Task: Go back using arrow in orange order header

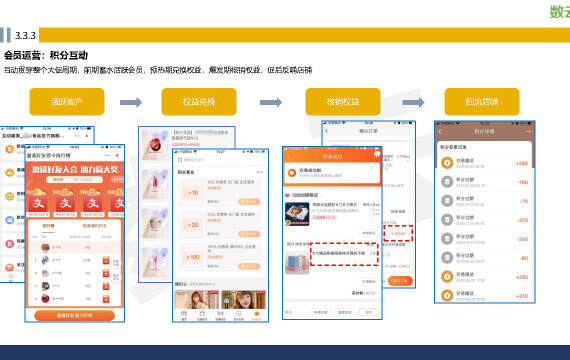Action: coord(288,156)
